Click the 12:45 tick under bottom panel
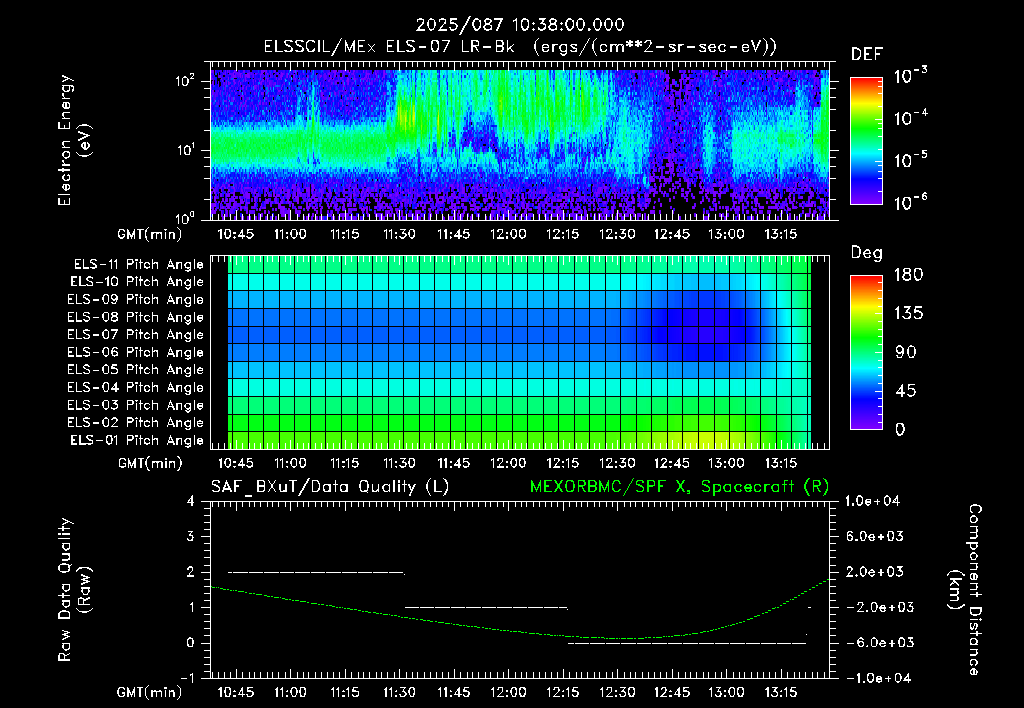 [x=671, y=692]
